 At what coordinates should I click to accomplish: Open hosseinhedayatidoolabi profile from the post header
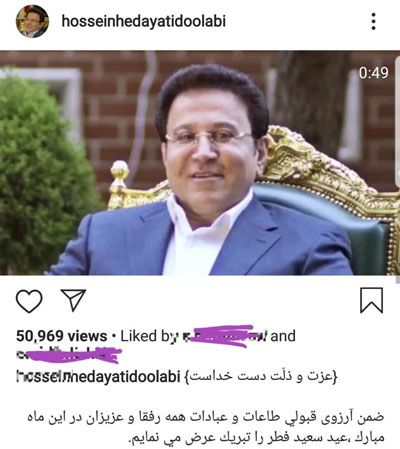click(x=144, y=21)
